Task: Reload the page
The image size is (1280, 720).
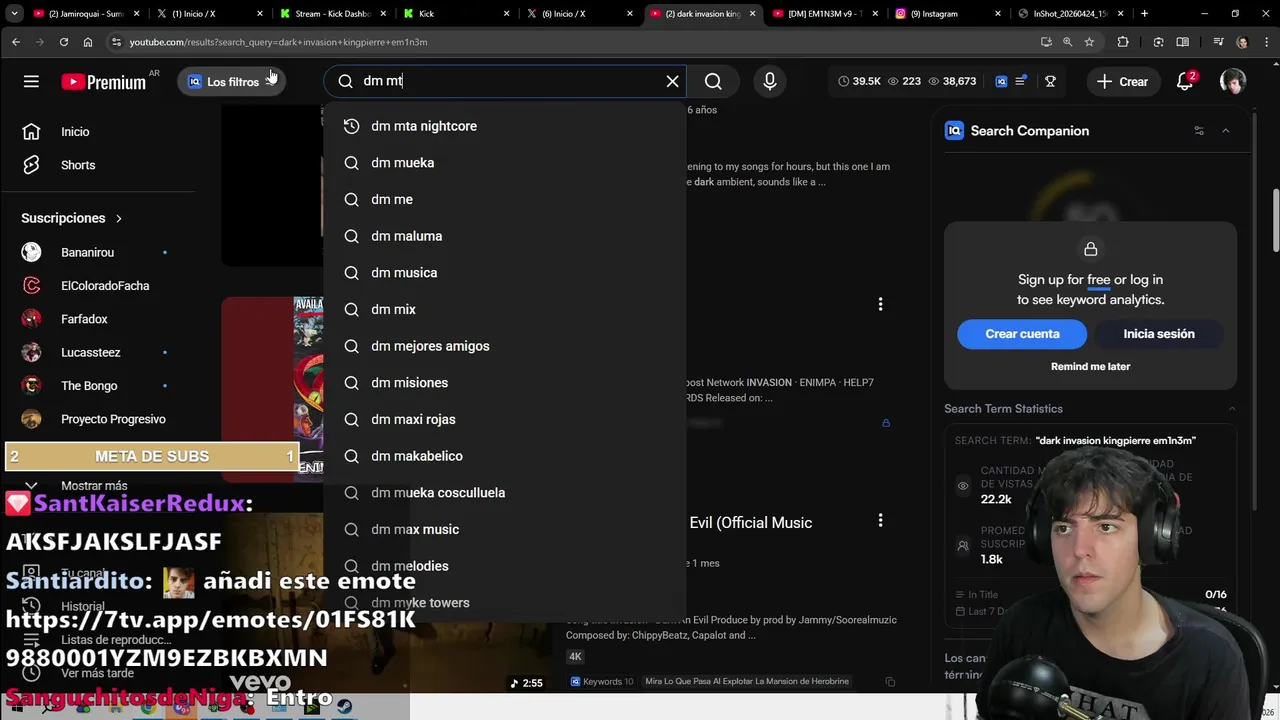Action: pos(64,42)
